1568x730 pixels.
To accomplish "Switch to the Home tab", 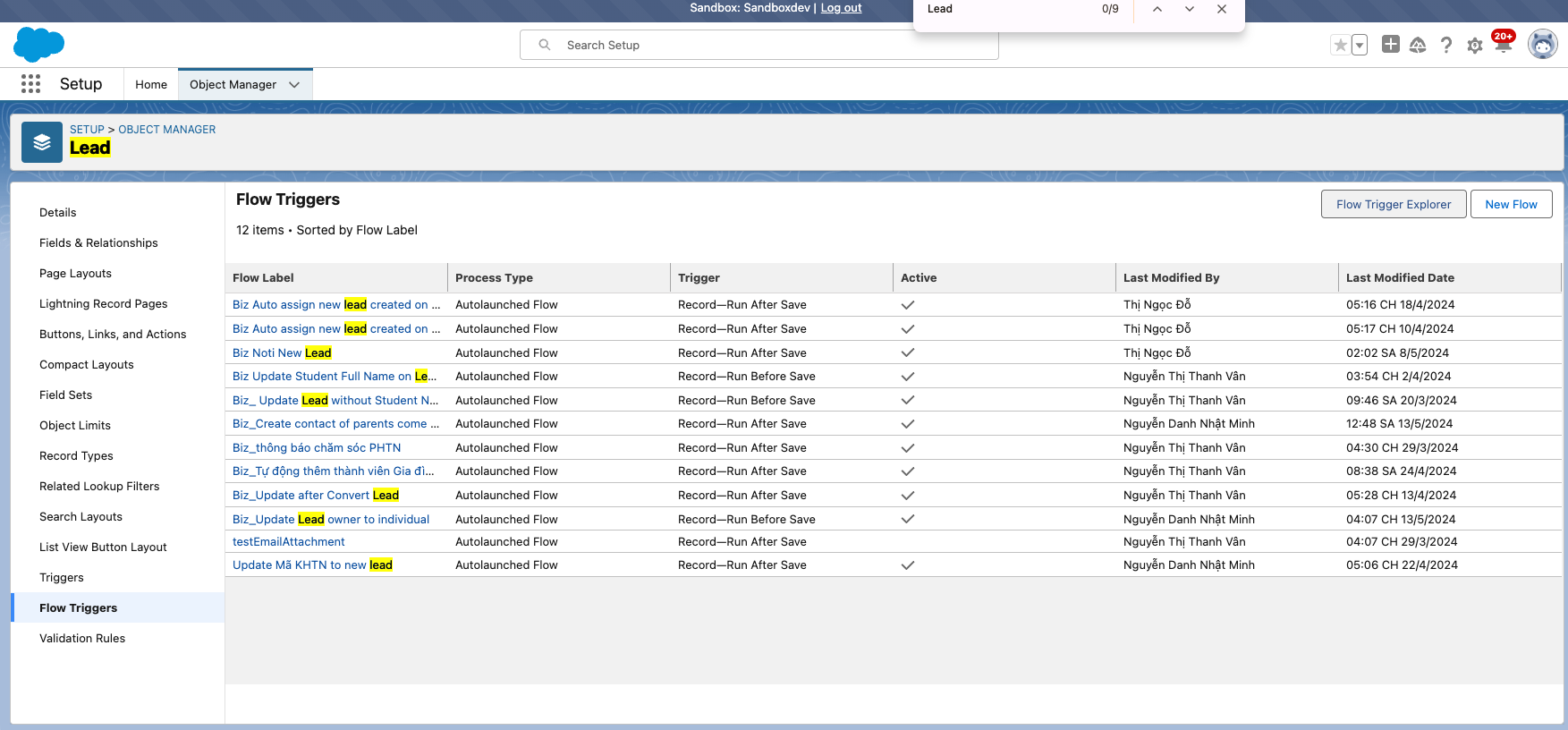I will 151,85.
